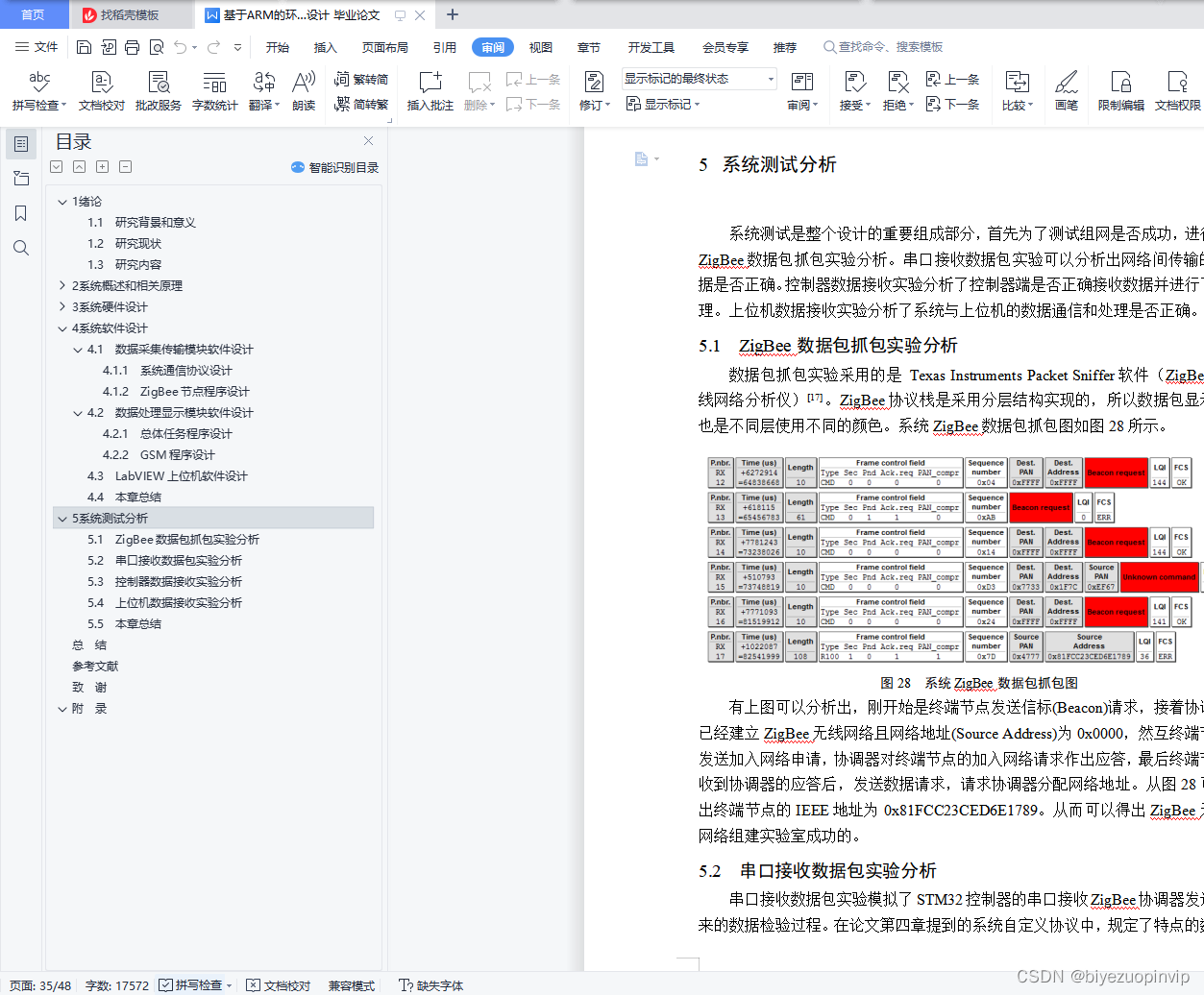Click 智能识别目录 link

(x=334, y=167)
